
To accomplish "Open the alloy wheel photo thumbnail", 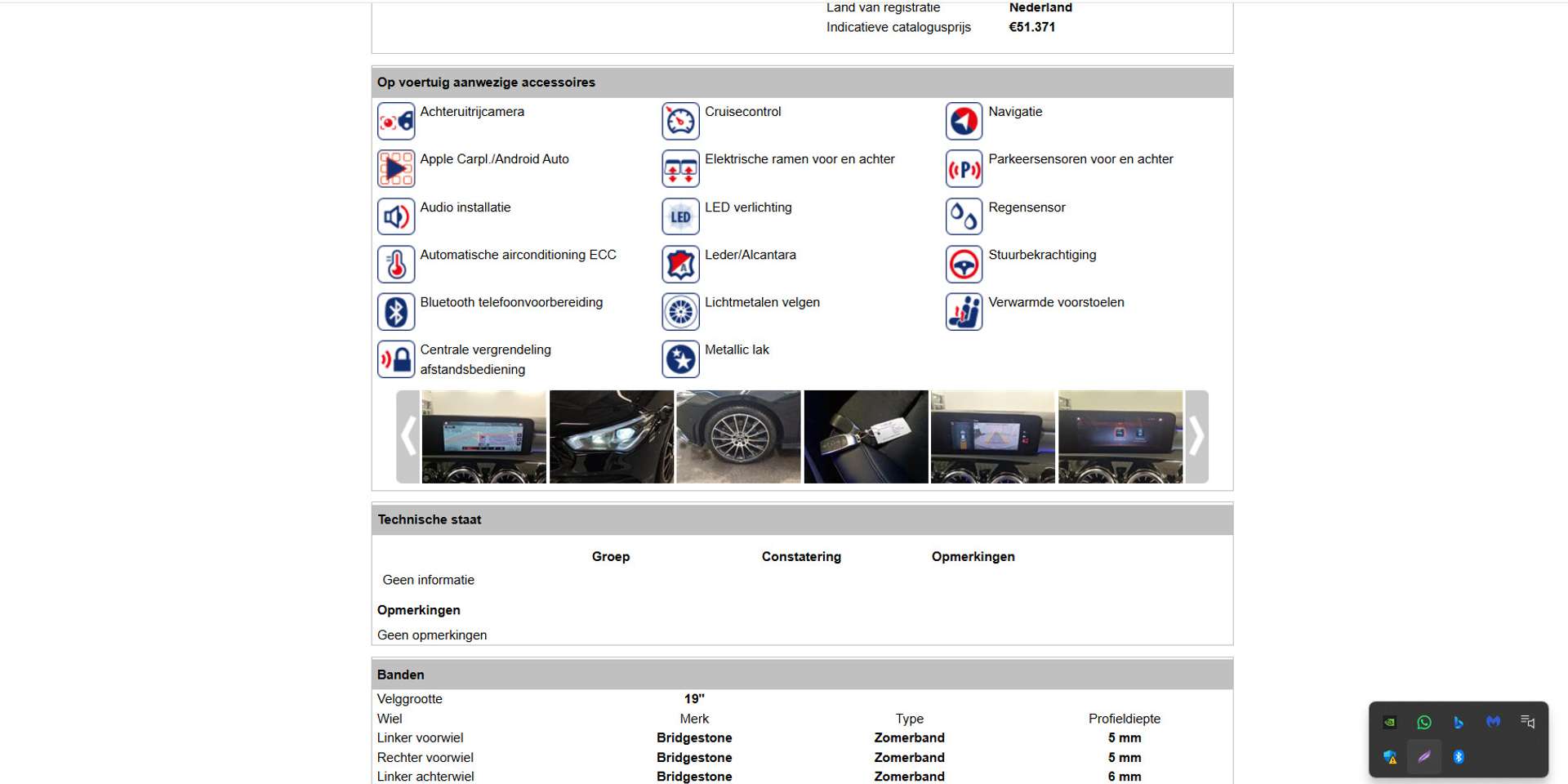I will coord(738,437).
